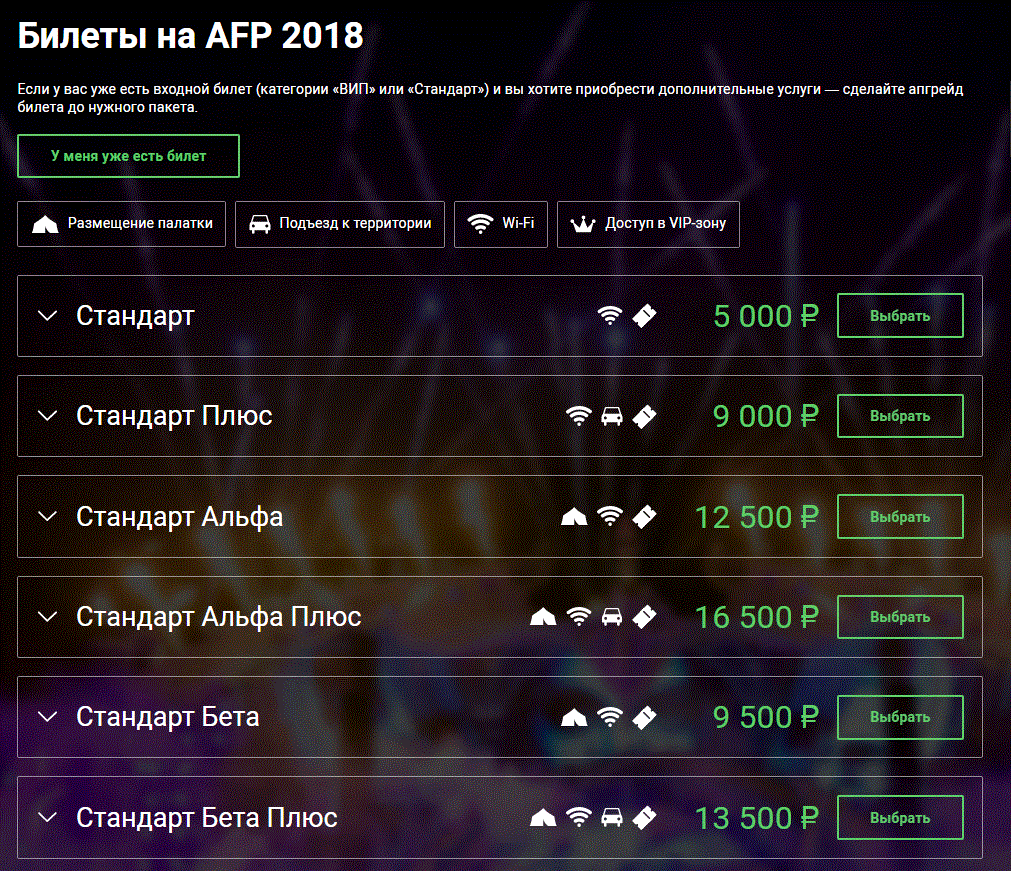
Task: Click the ticket icon in the Стандарт Плюс row
Action: [644, 416]
